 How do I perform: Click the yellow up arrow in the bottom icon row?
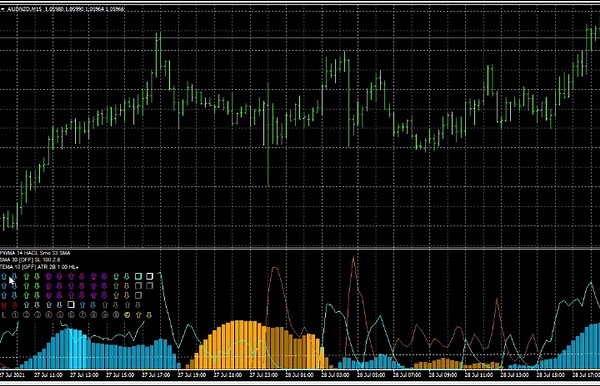[139, 315]
